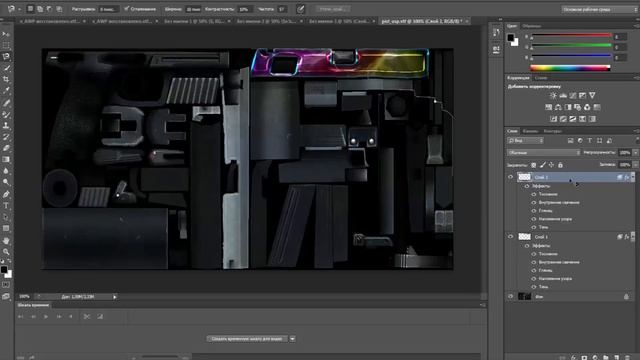Select the Eyedropper tool
Viewport: 640px width, 360px height.
pyautogui.click(x=6, y=91)
